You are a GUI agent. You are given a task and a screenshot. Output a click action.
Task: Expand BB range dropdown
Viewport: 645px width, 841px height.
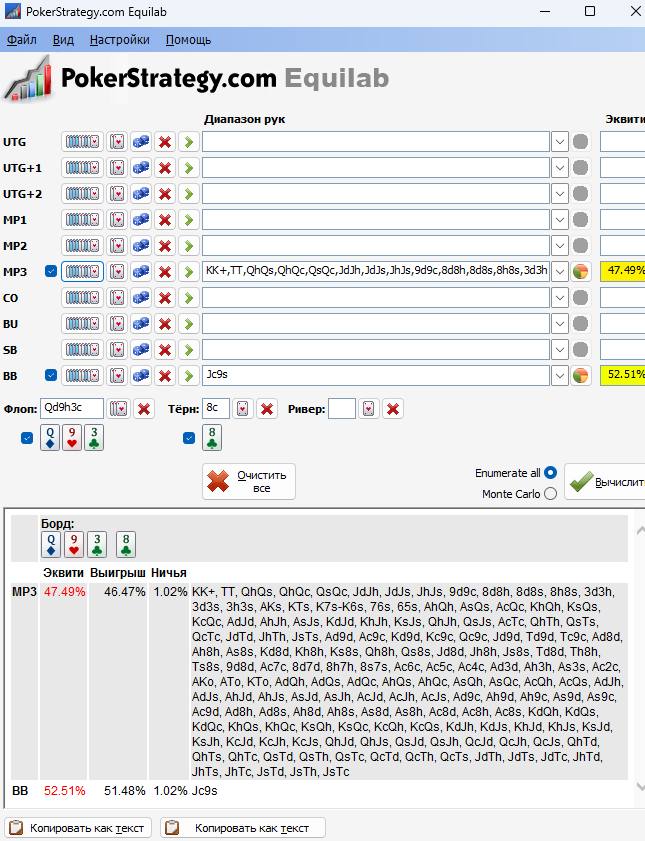560,375
